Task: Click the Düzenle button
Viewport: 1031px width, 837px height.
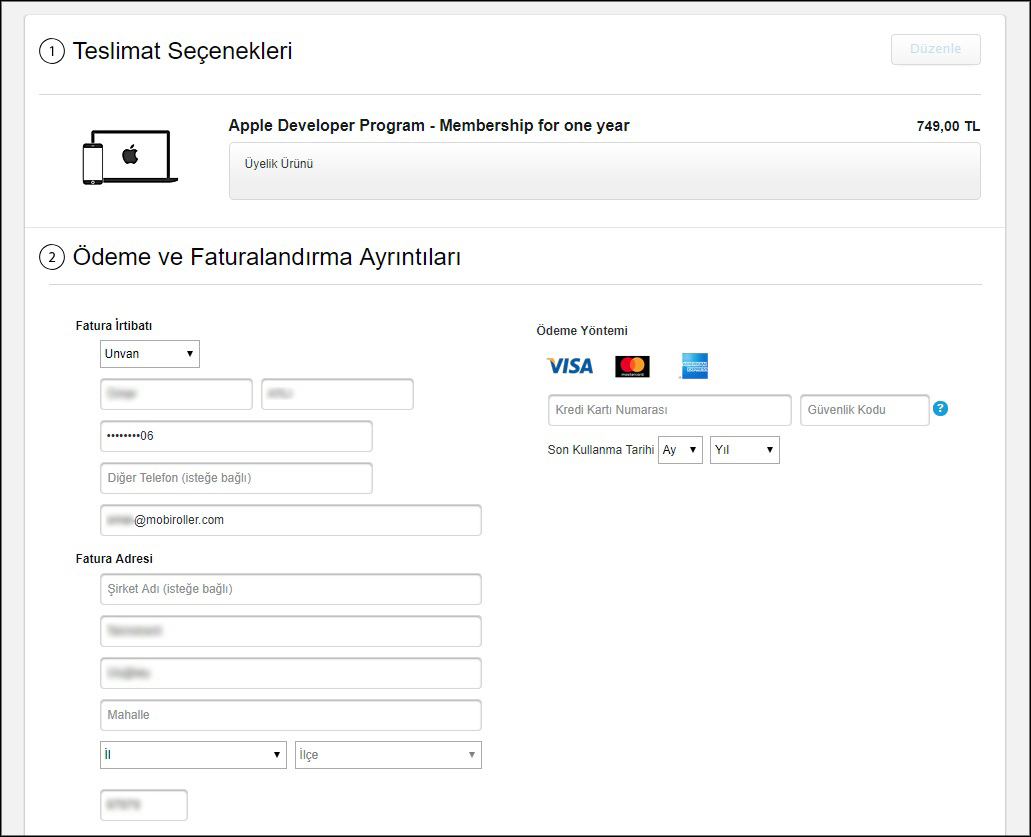Action: (x=936, y=49)
